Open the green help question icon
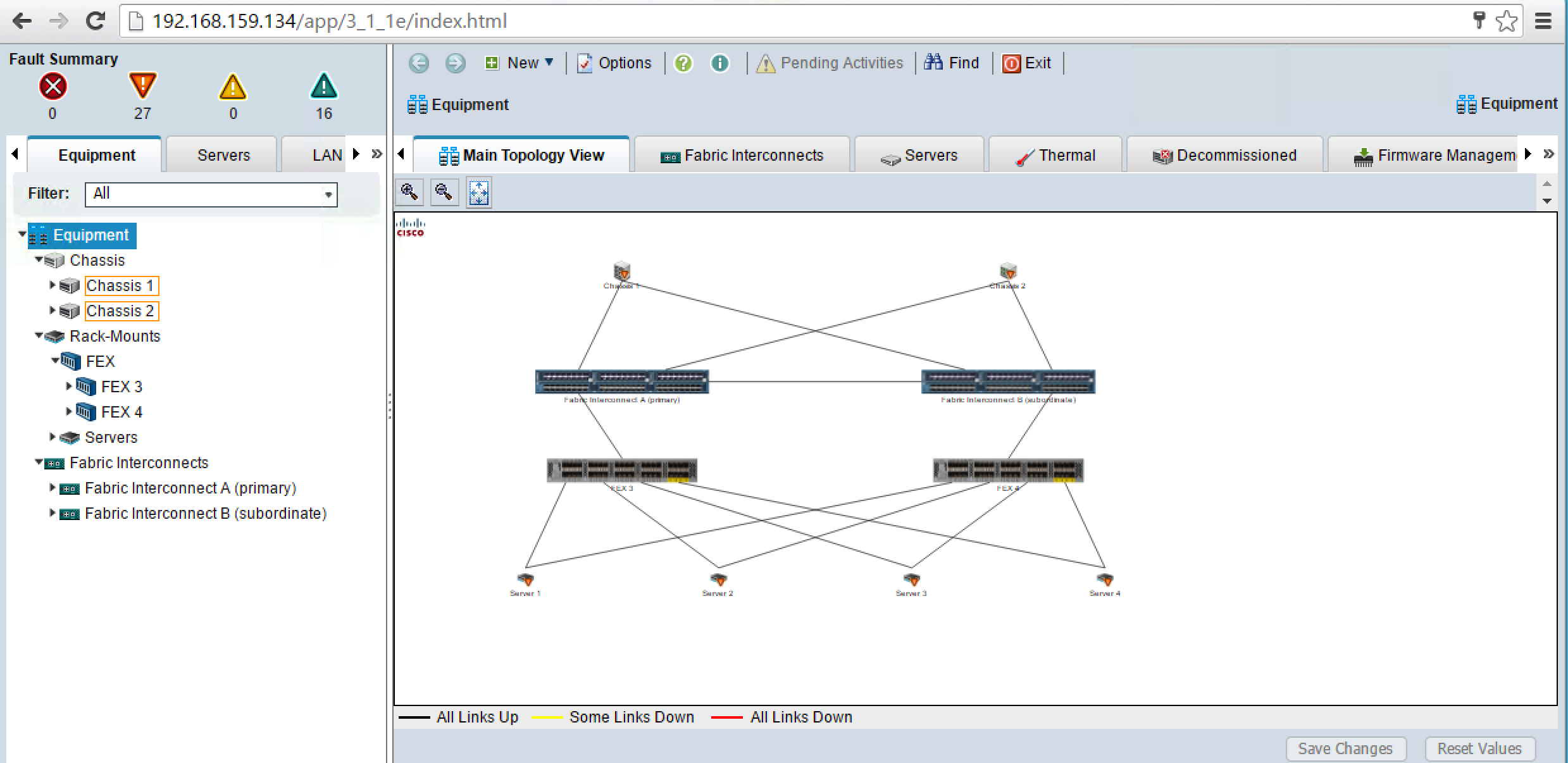 [683, 63]
